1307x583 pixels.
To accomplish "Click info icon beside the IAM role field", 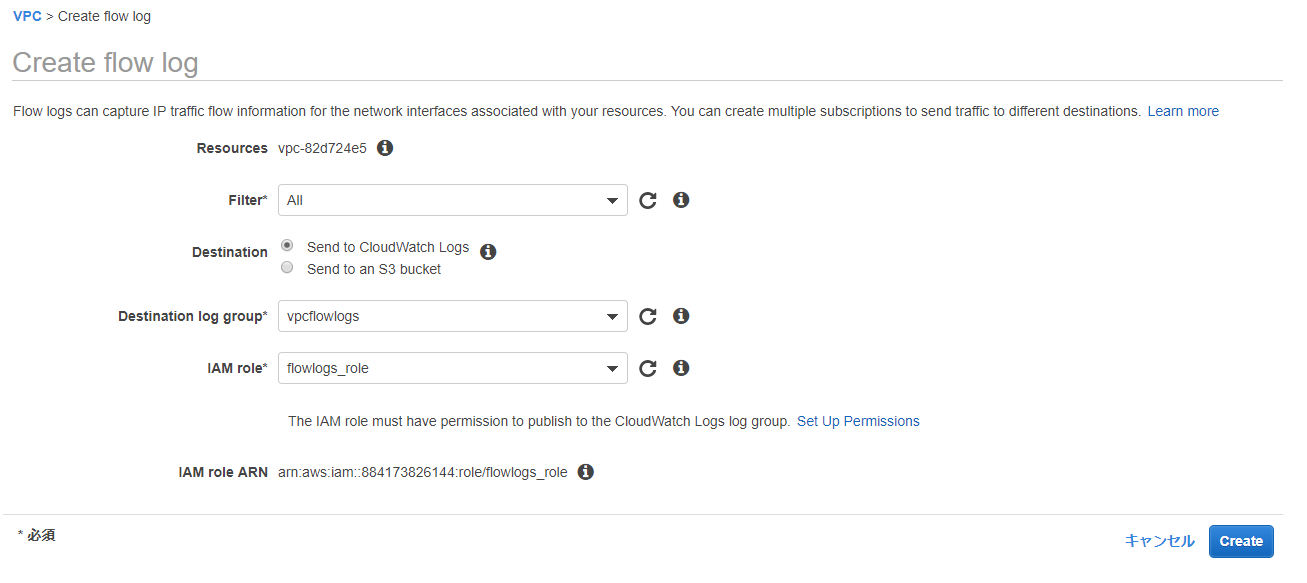I will [x=681, y=368].
